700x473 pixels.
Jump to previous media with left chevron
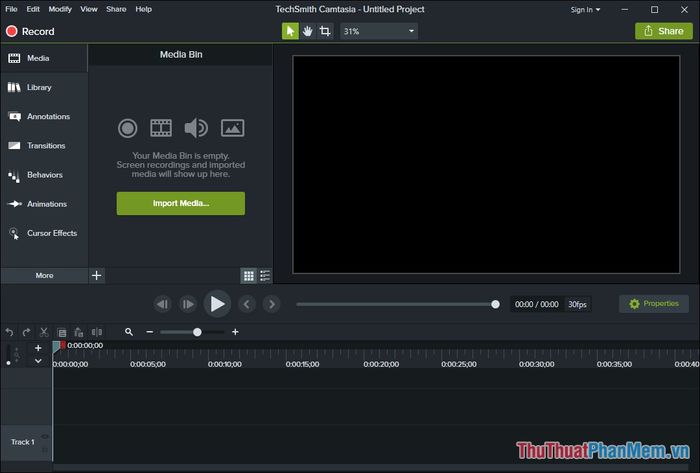point(247,304)
